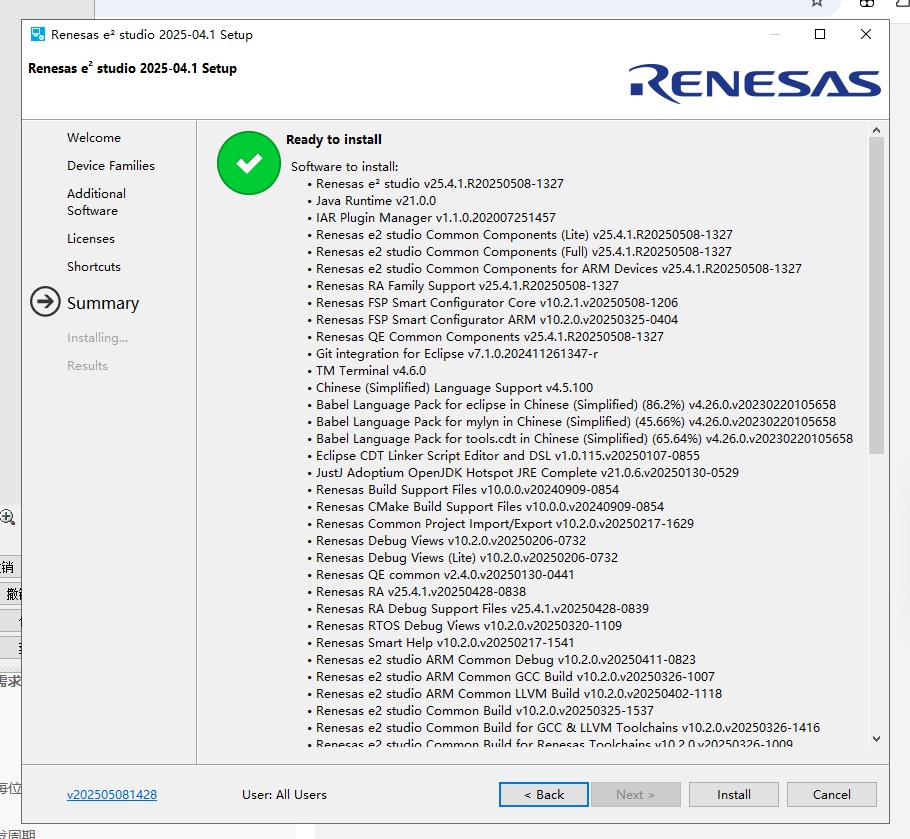The width and height of the screenshot is (910, 839).
Task: Select the Welcome step in the sidebar
Action: 94,138
